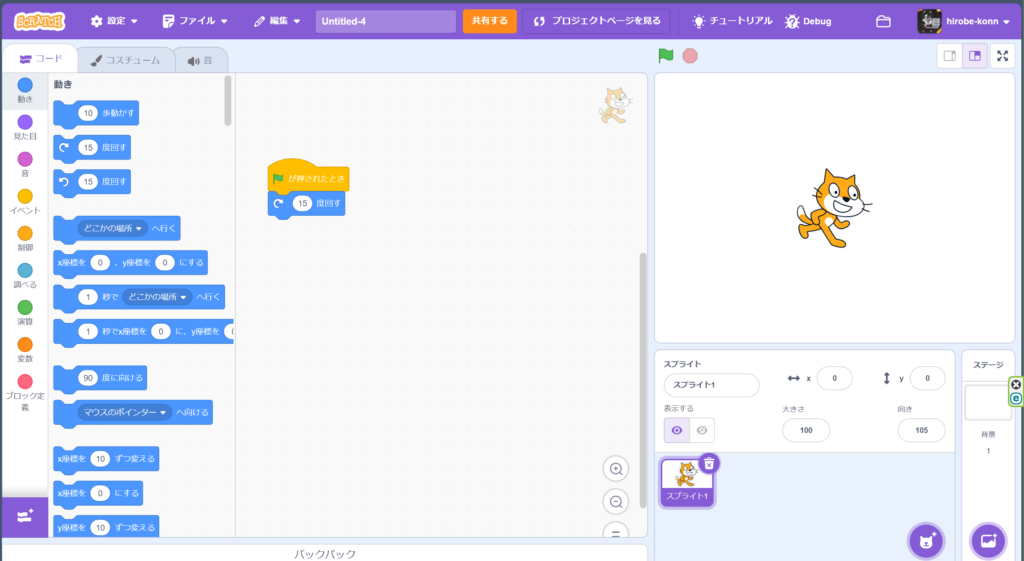Click the sprite x coordinate field
Viewport: 1024px width, 561px height.
(x=834, y=379)
